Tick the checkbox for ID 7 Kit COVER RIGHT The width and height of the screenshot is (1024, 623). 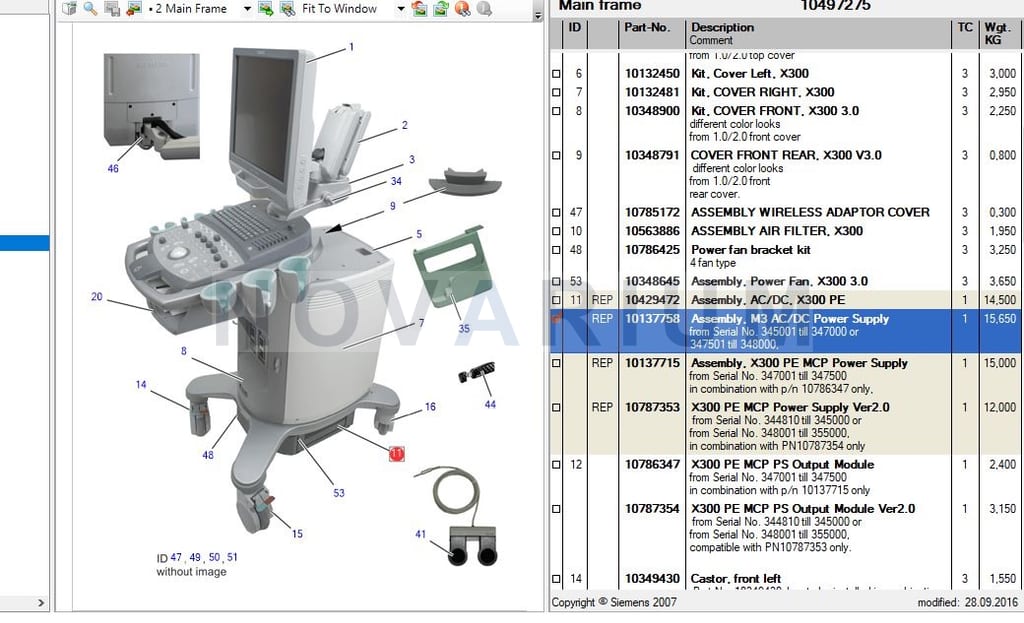coord(556,93)
